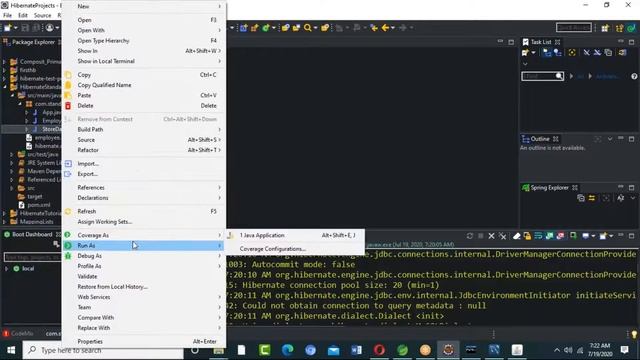This screenshot has width=640, height=360.
Task: Select the Boot Dashboard tab
Action: [32, 234]
